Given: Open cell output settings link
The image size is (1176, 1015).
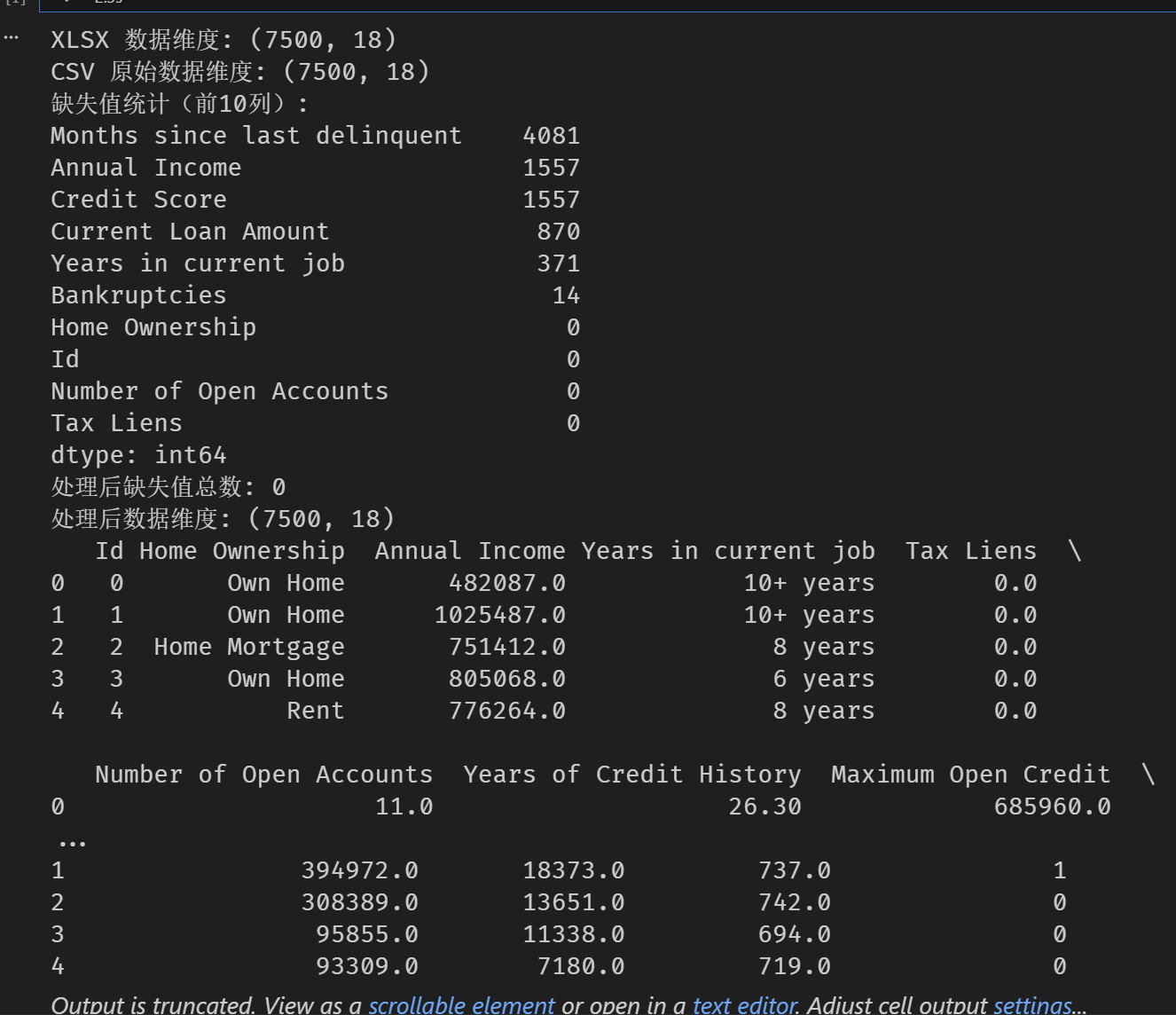Looking at the screenshot, I should click(x=1032, y=1004).
